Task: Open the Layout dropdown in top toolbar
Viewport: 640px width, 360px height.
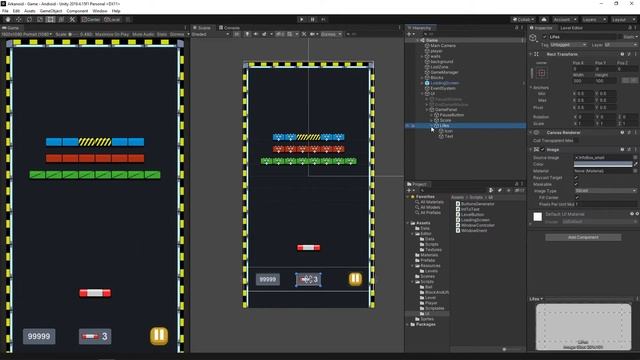Action: [623, 19]
